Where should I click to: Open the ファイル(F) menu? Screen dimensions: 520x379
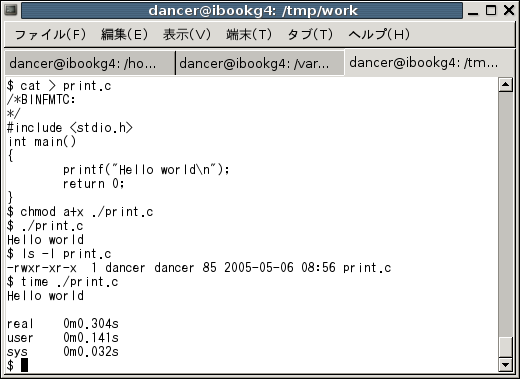coord(50,34)
